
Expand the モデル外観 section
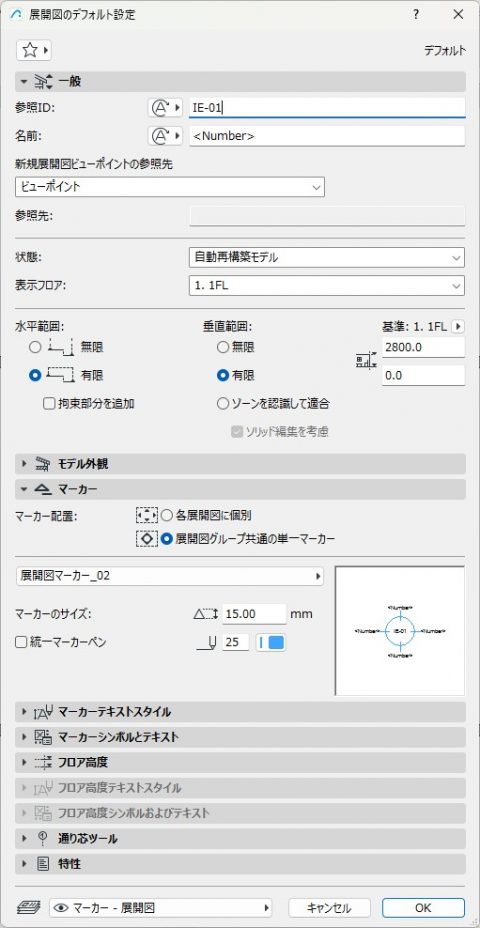[x=24, y=465]
